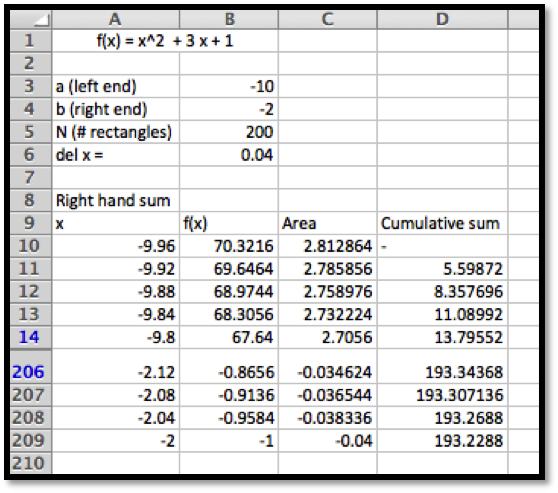558x493 pixels.
Task: Select column D header
Action: (x=442, y=20)
